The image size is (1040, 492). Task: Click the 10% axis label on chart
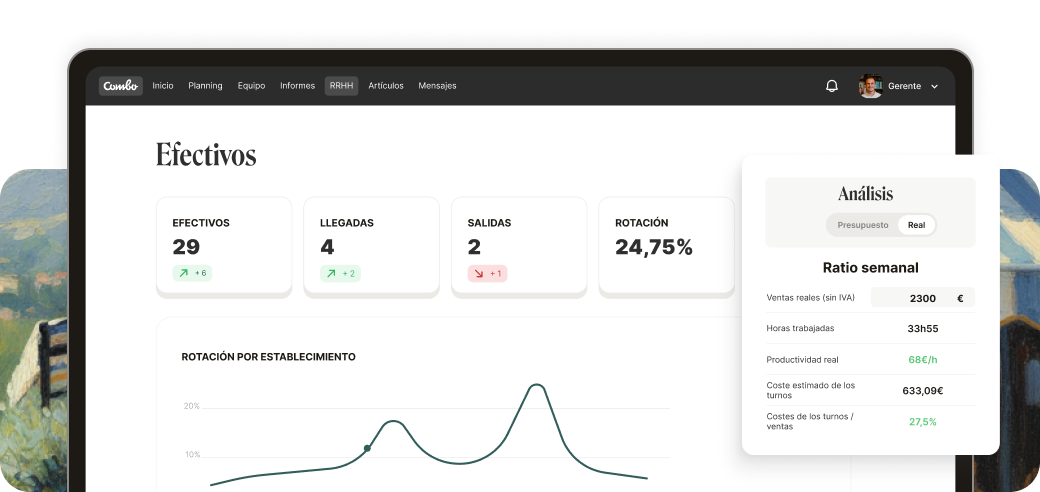pyautogui.click(x=192, y=455)
